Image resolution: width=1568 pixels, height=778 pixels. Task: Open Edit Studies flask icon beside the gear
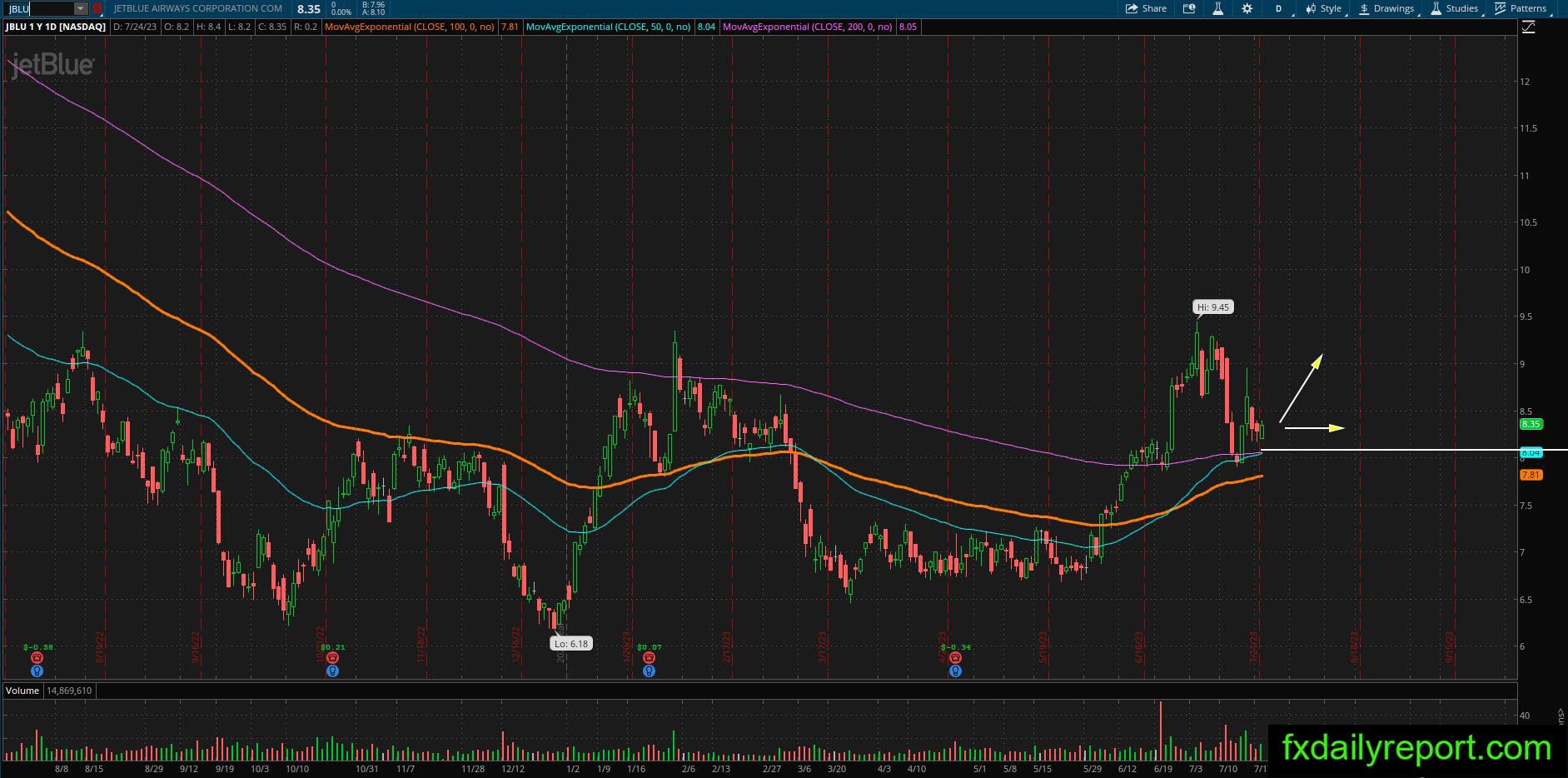(1217, 8)
